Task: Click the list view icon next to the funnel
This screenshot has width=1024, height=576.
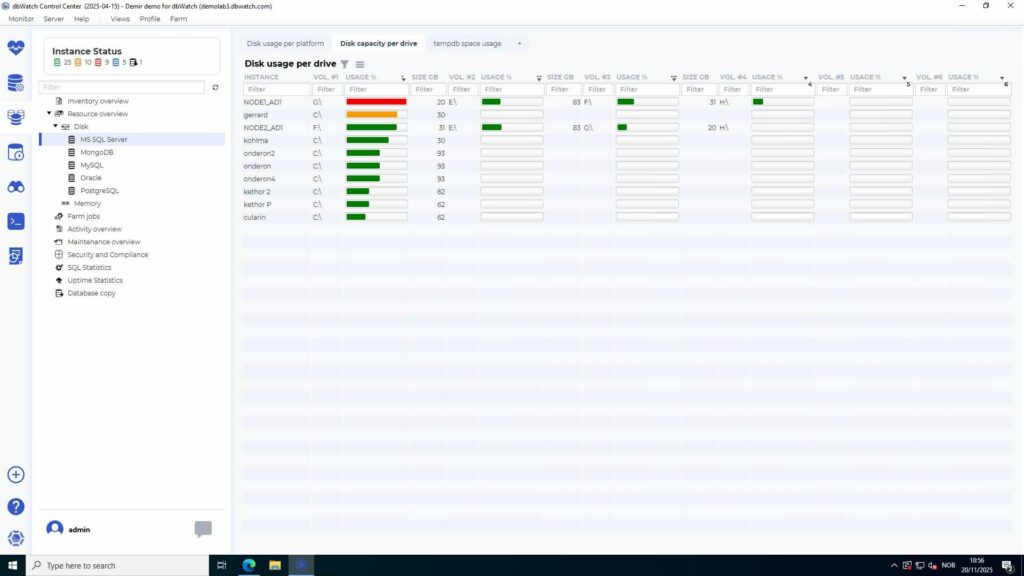Action: point(361,63)
